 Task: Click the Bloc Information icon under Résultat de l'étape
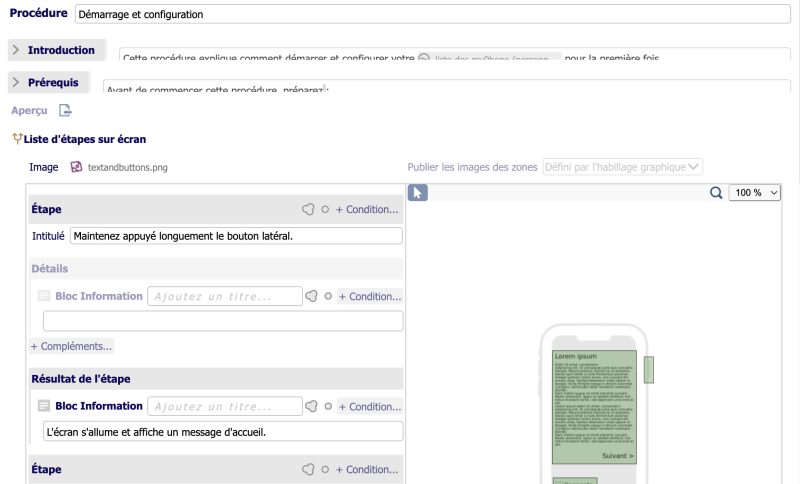(44, 406)
